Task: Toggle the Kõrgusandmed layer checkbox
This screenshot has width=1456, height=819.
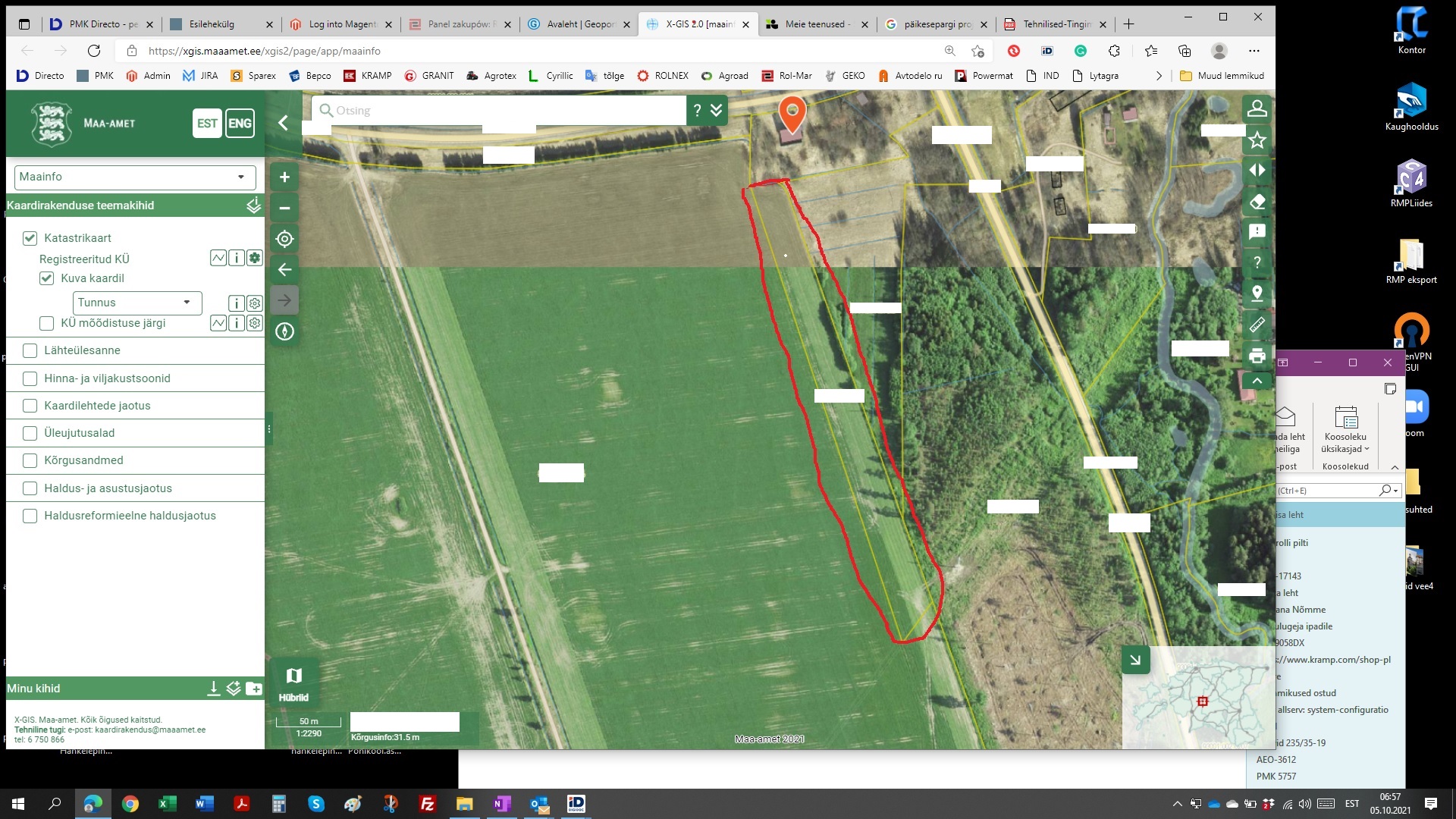Action: (30, 460)
